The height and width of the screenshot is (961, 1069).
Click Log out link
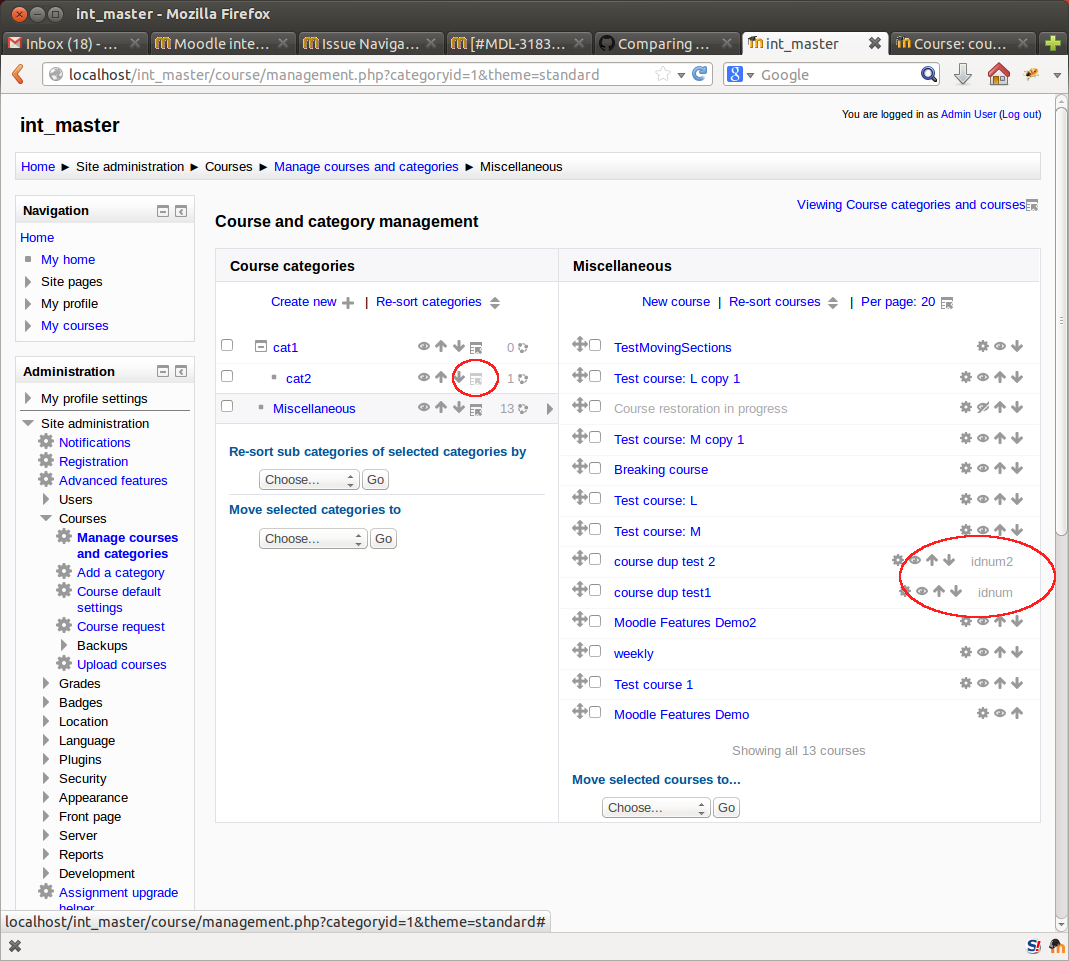[1020, 115]
